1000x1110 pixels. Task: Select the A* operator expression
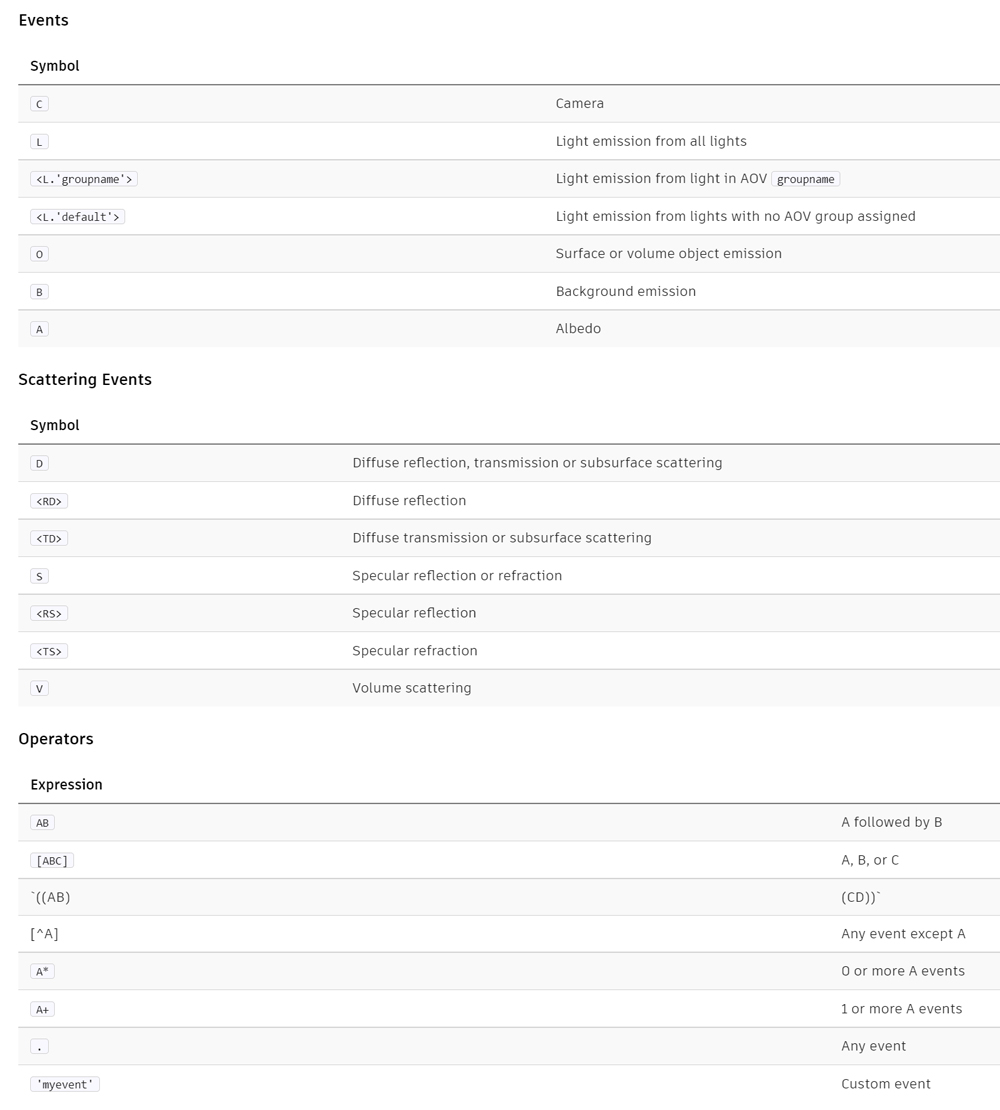[42, 971]
